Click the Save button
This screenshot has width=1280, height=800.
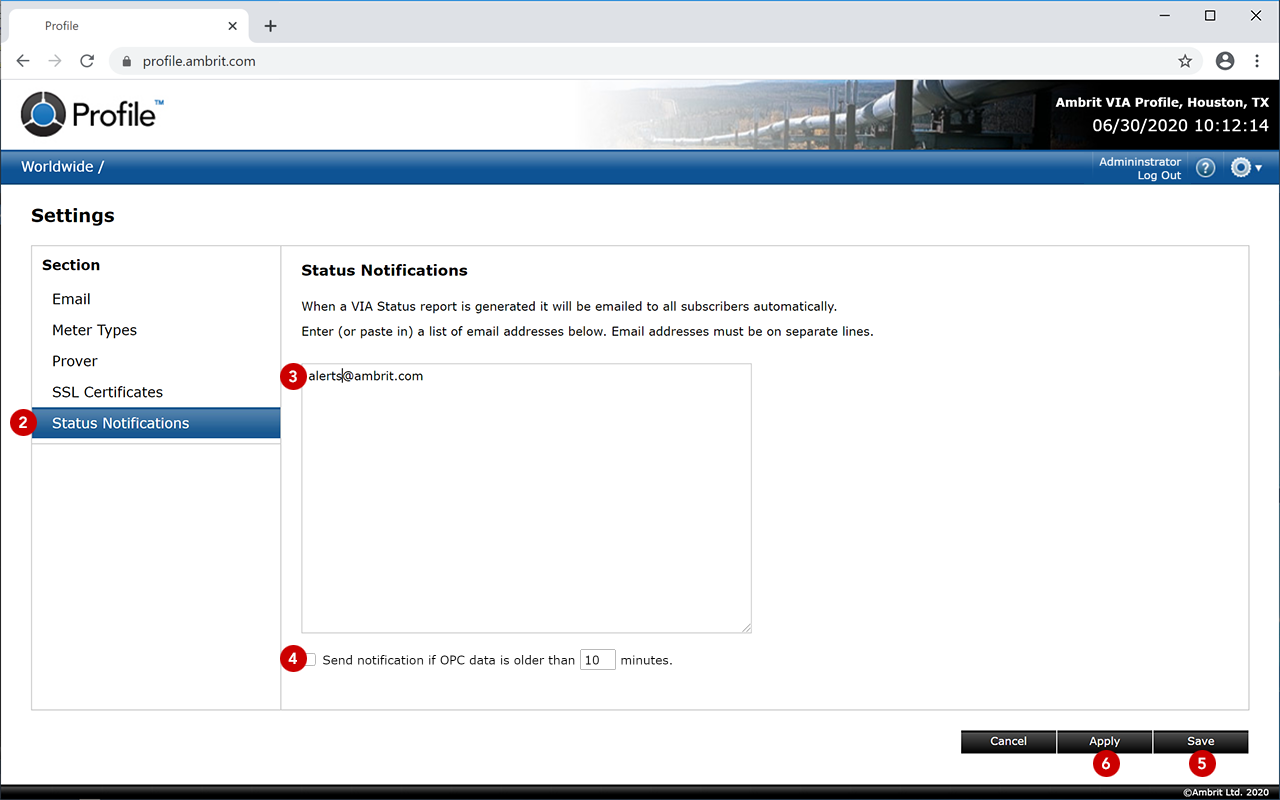coord(1200,741)
